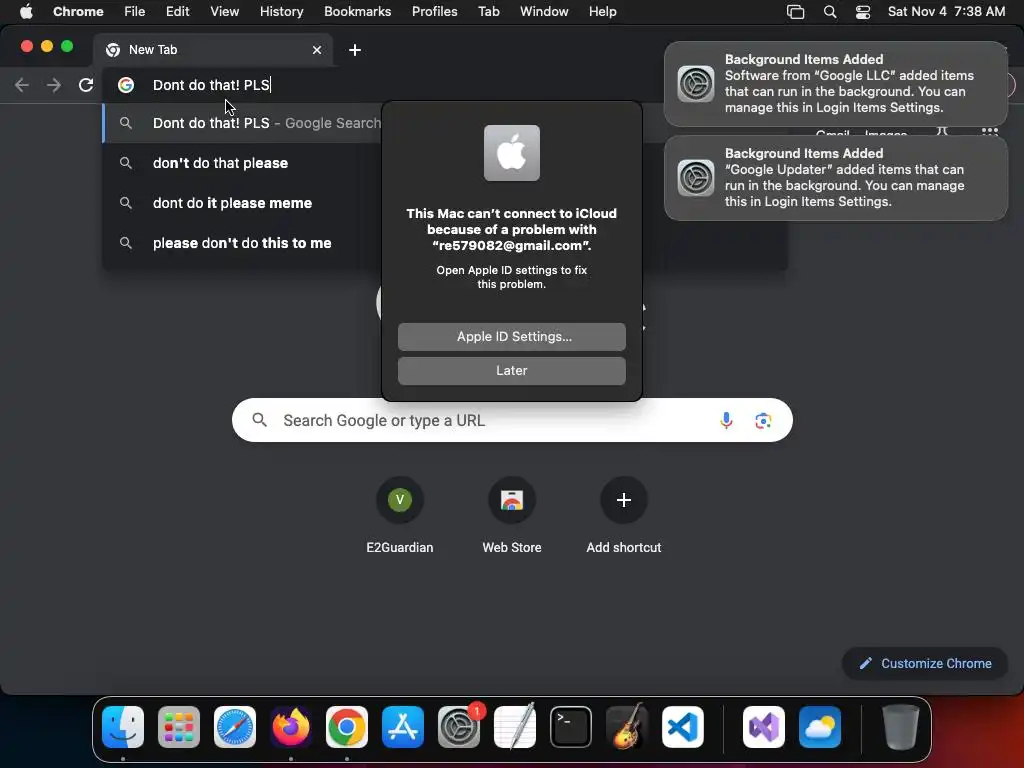Viewport: 1024px width, 768px height.
Task: Open Finder from the dock
Action: point(123,727)
